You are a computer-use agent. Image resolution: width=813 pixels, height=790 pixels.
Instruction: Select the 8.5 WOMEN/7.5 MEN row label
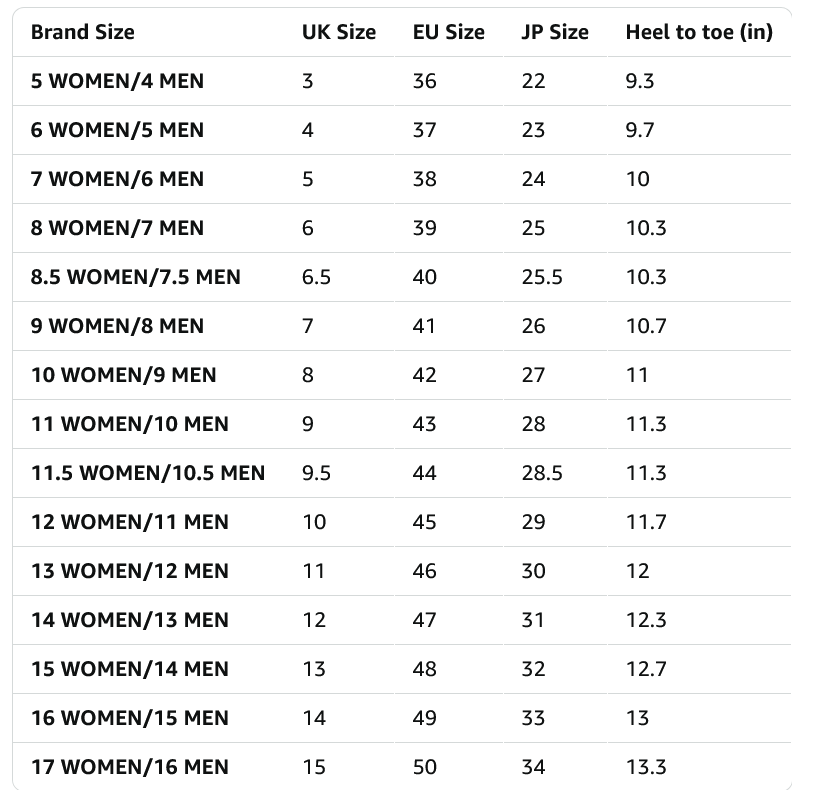(x=135, y=277)
